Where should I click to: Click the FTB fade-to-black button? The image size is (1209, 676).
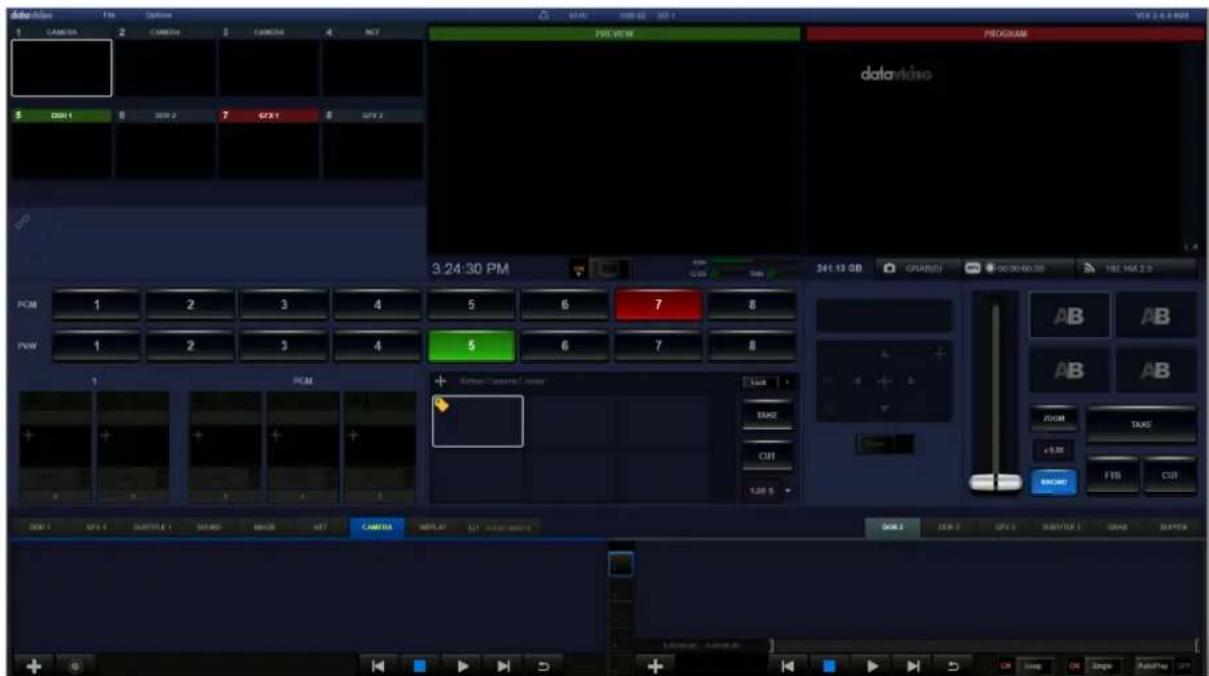click(1111, 477)
